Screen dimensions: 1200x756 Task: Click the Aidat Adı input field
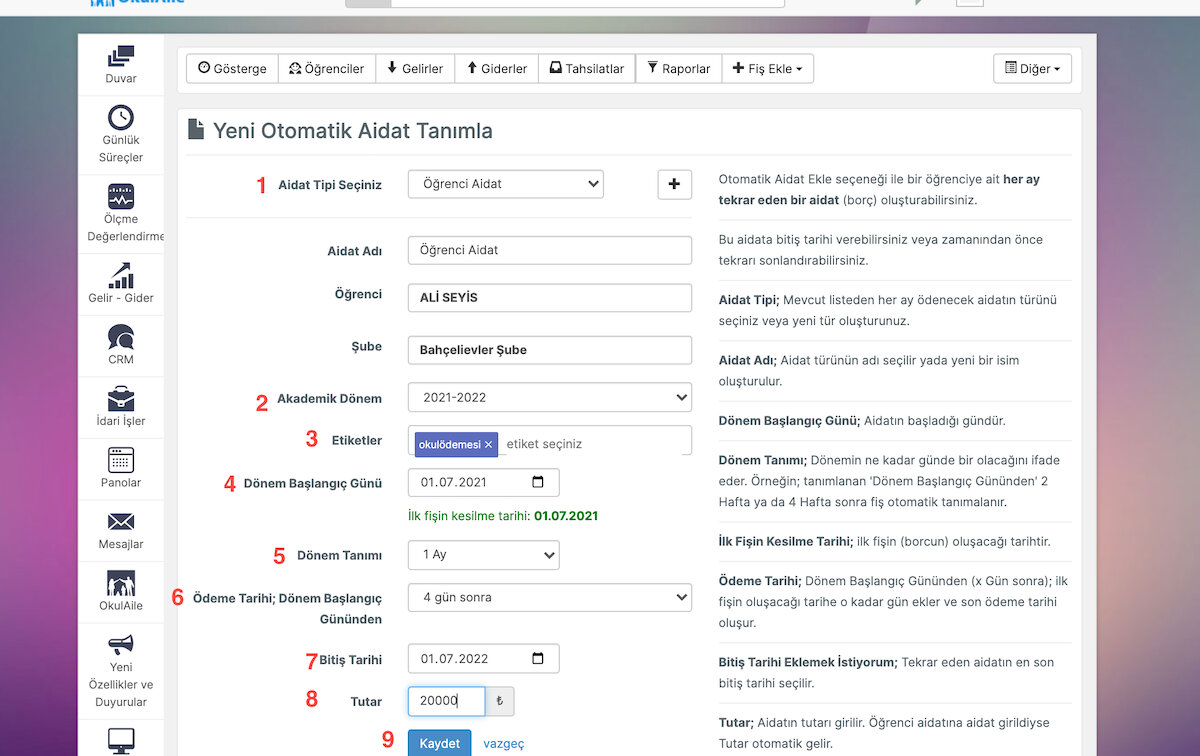coord(550,250)
